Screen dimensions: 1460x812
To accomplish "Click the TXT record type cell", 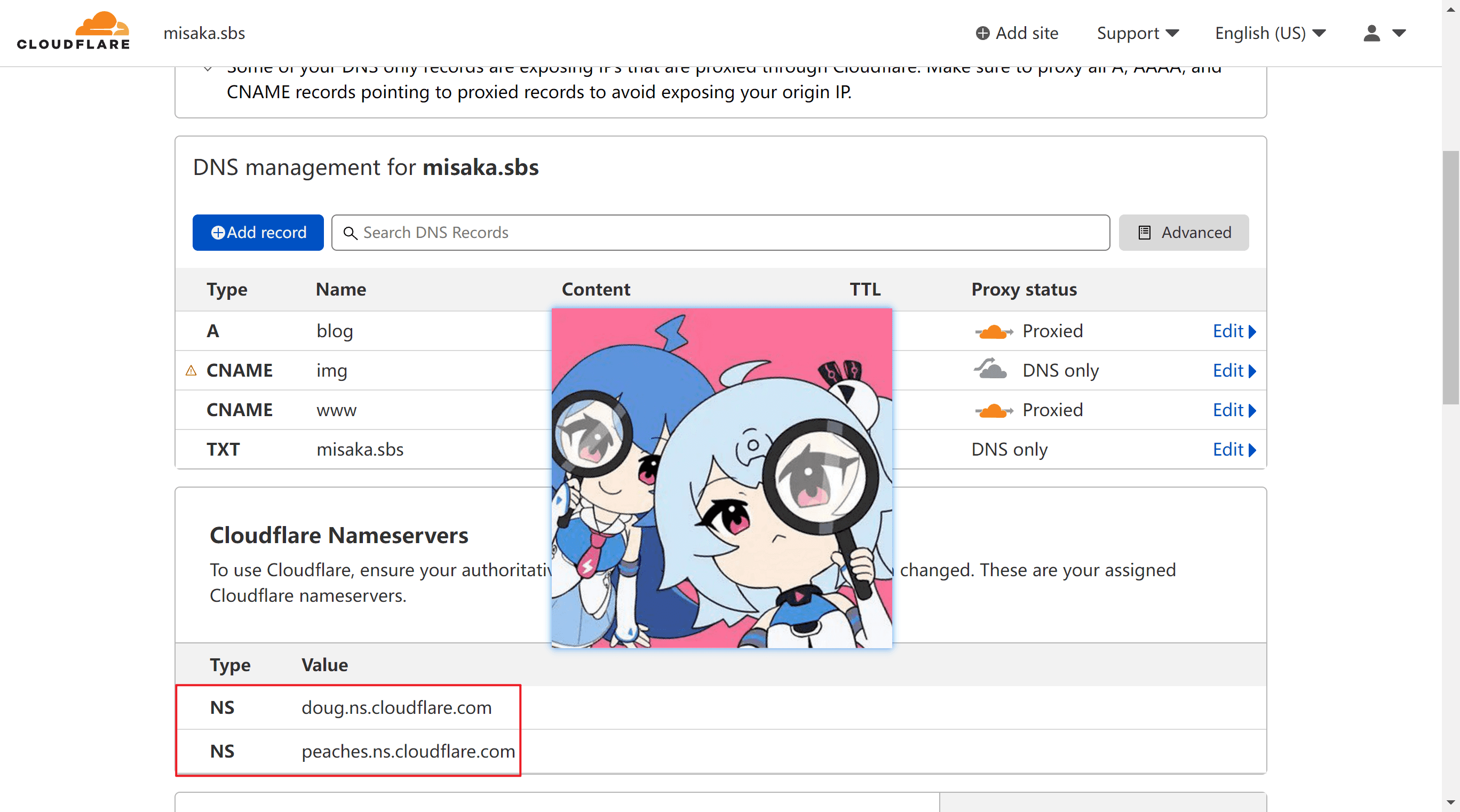I will coord(223,450).
